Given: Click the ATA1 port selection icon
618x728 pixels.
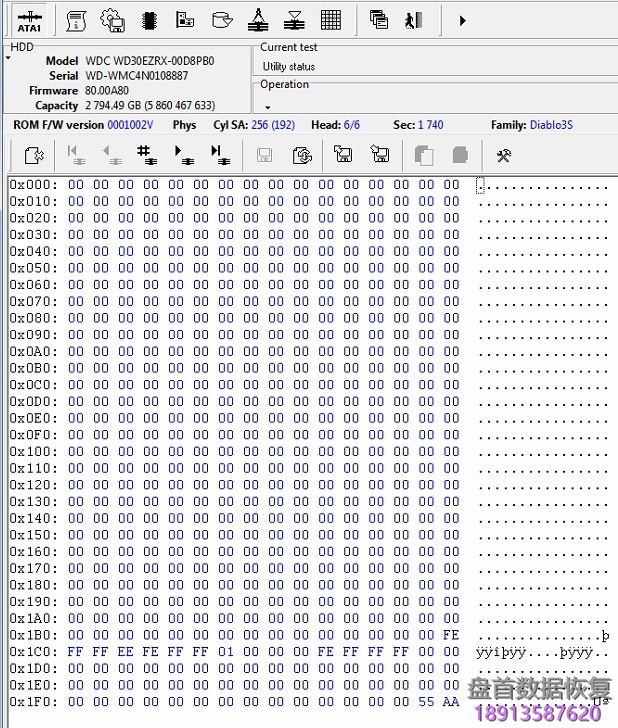Looking at the screenshot, I should 30,21.
